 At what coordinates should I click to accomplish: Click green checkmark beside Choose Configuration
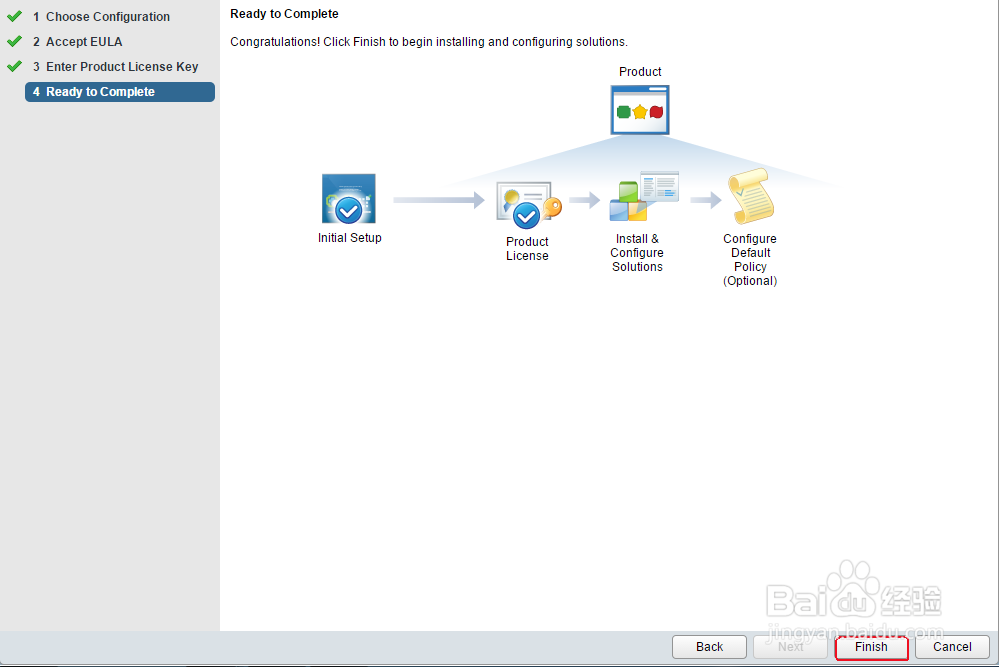point(14,16)
